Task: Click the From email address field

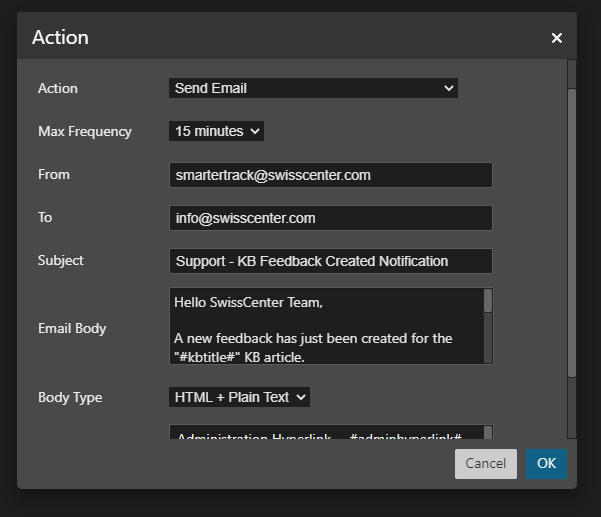Action: 330,175
